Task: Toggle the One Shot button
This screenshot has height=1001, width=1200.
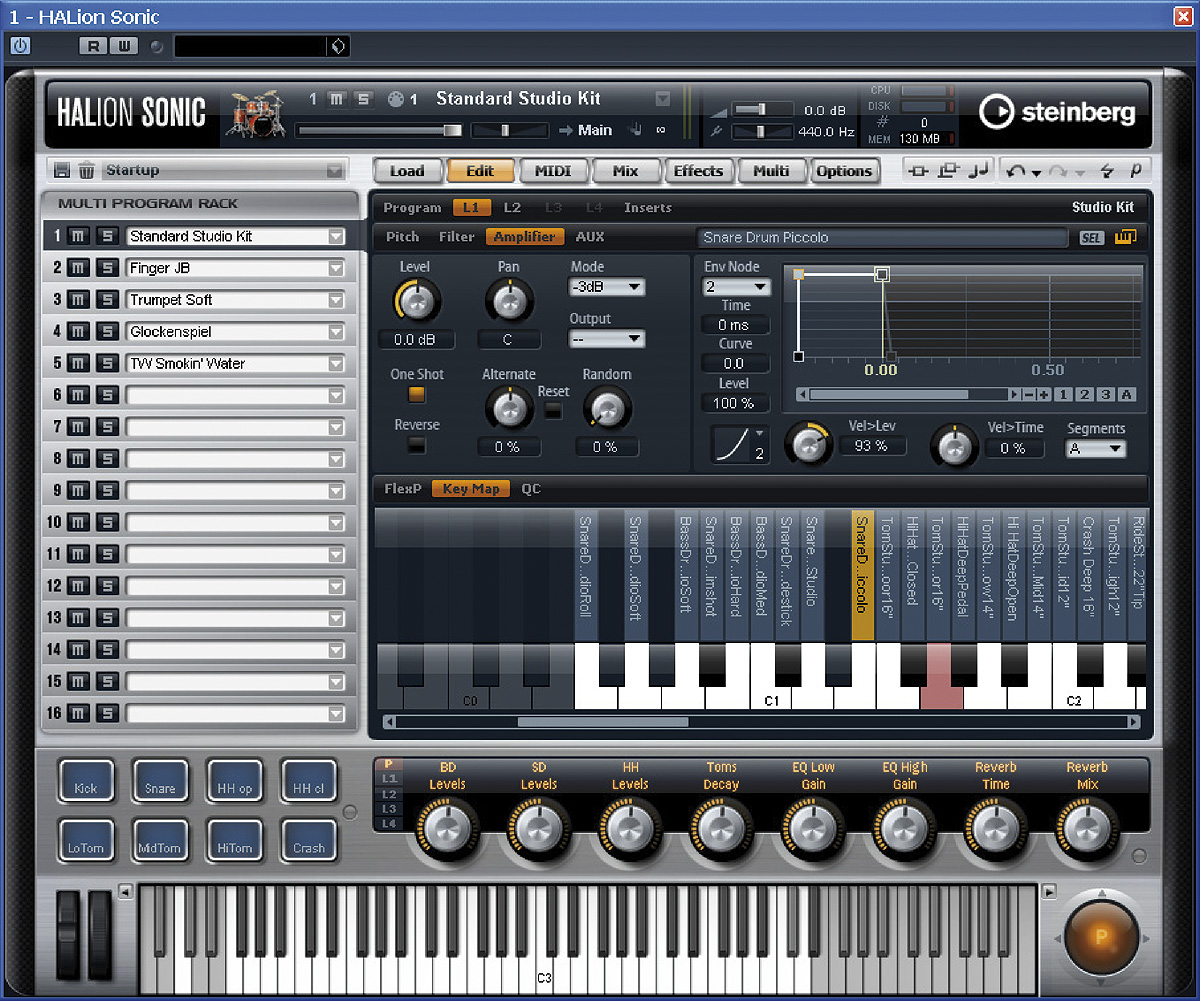Action: pos(416,395)
